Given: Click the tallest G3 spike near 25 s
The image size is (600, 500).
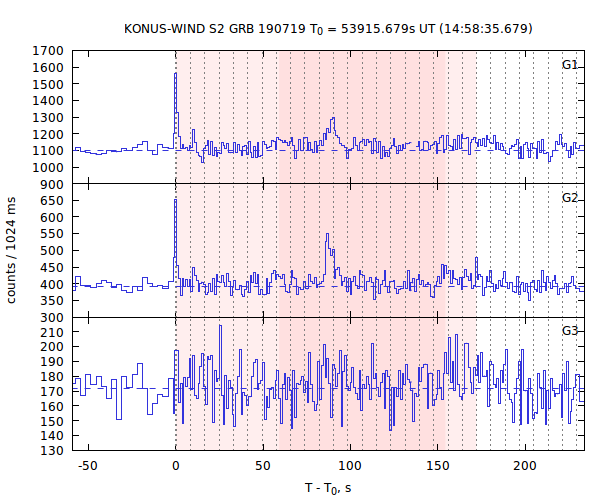Looking at the screenshot, I should [x=220, y=326].
